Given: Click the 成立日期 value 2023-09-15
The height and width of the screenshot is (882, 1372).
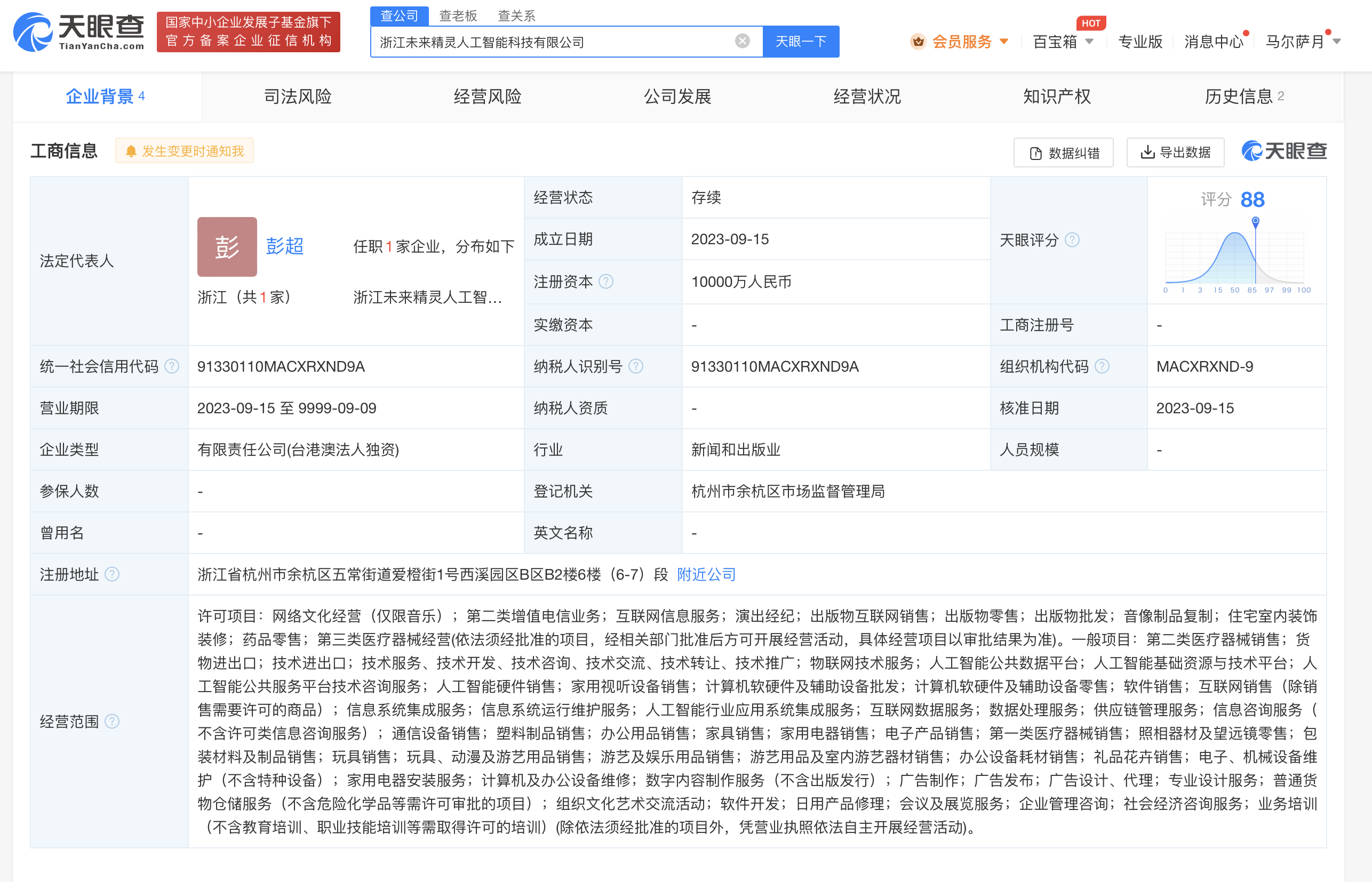Looking at the screenshot, I should (730, 239).
